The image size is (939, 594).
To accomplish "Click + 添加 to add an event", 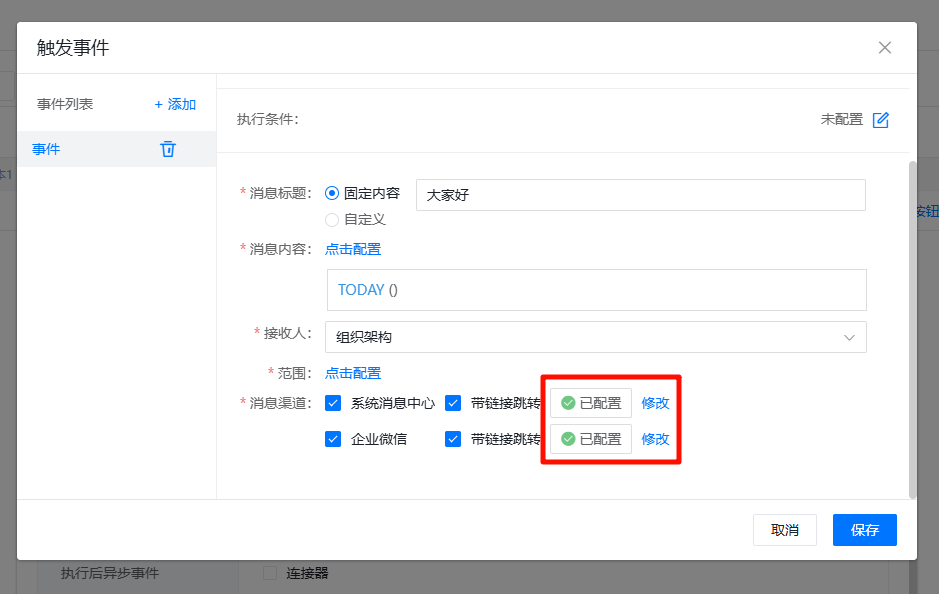I will tap(175, 104).
